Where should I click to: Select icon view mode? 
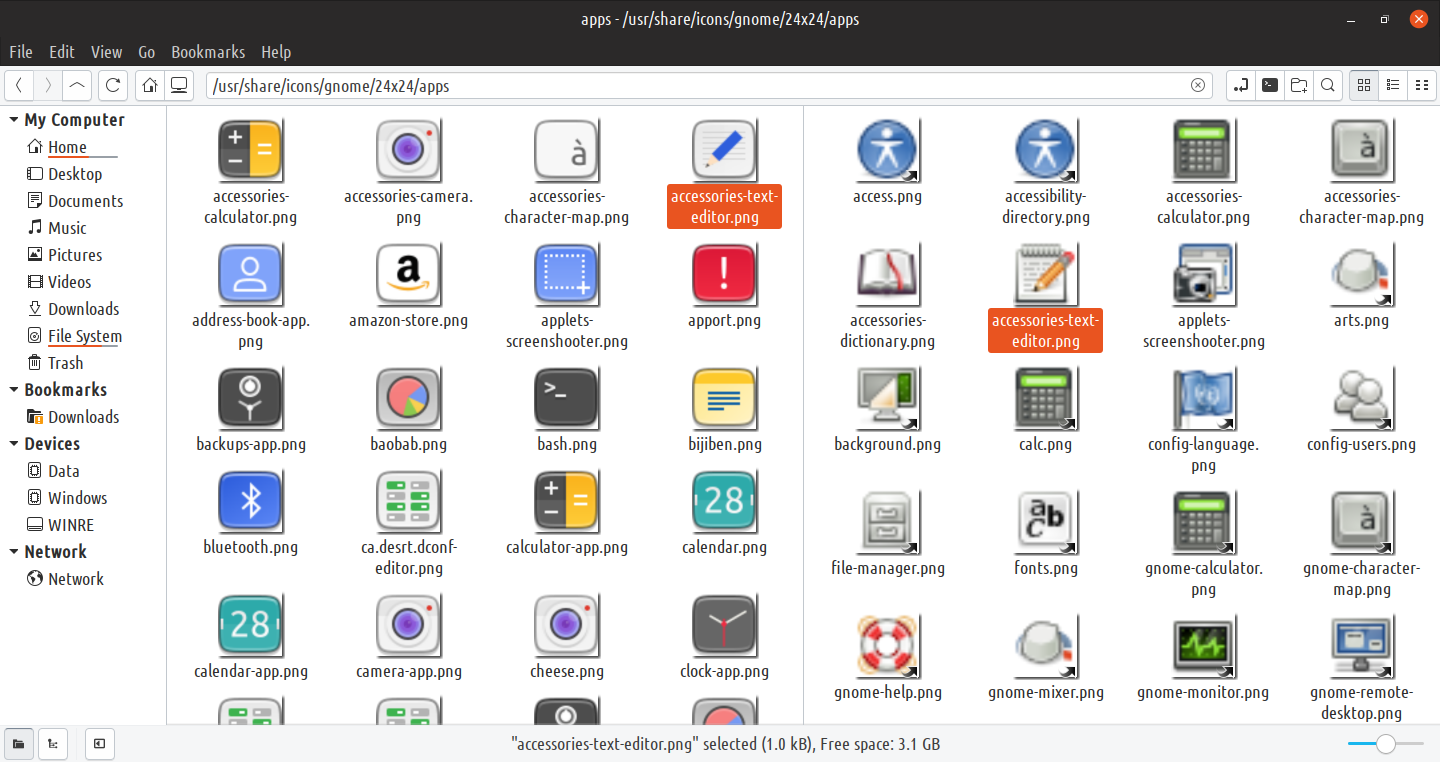click(x=1363, y=85)
